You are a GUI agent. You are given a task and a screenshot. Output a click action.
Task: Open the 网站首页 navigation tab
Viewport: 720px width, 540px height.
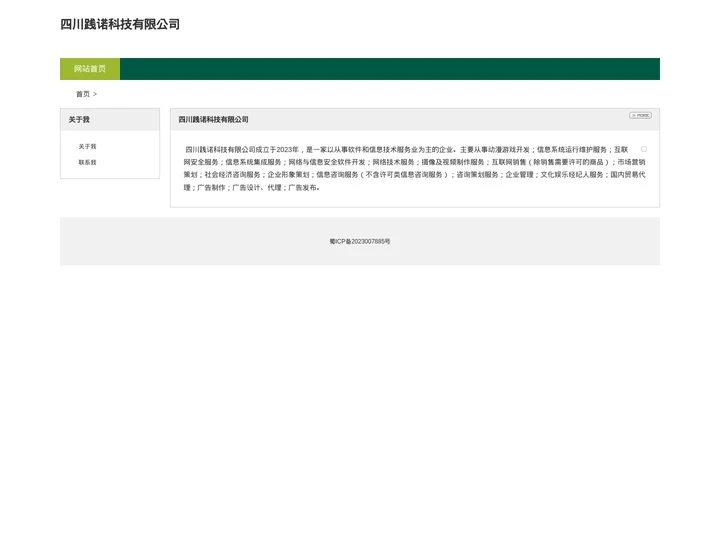[90, 69]
